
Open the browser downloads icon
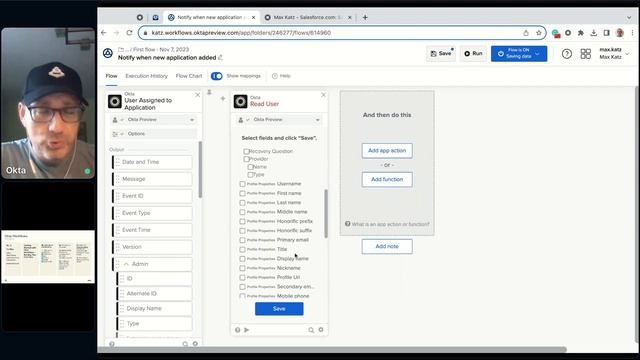tap(594, 33)
